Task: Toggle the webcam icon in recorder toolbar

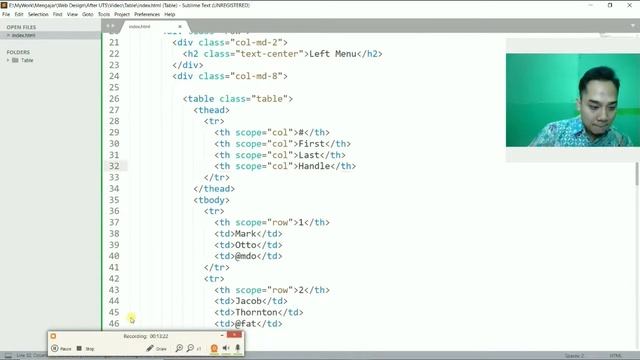Action: (214, 348)
